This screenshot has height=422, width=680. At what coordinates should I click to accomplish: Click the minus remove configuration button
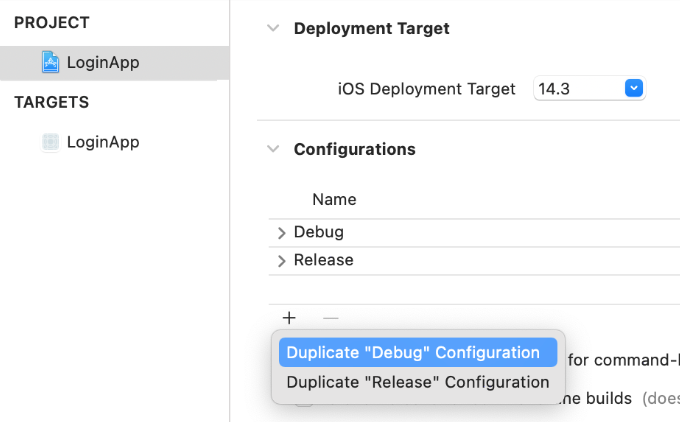point(331,318)
